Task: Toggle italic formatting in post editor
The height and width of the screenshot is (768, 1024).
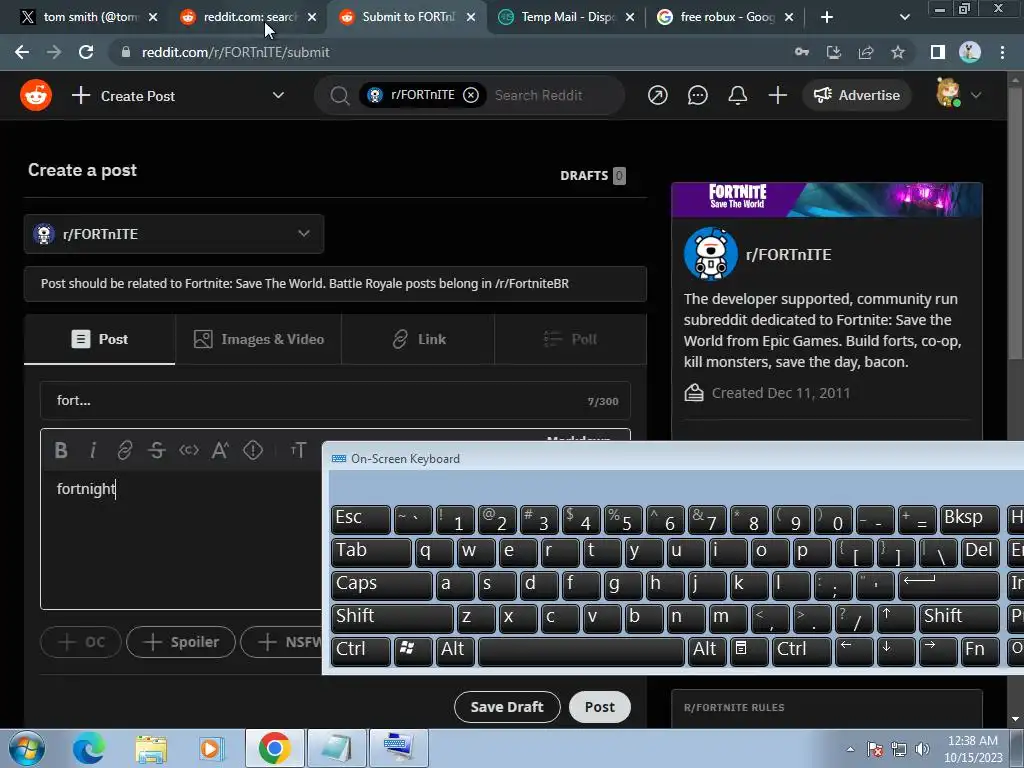Action: click(x=93, y=450)
